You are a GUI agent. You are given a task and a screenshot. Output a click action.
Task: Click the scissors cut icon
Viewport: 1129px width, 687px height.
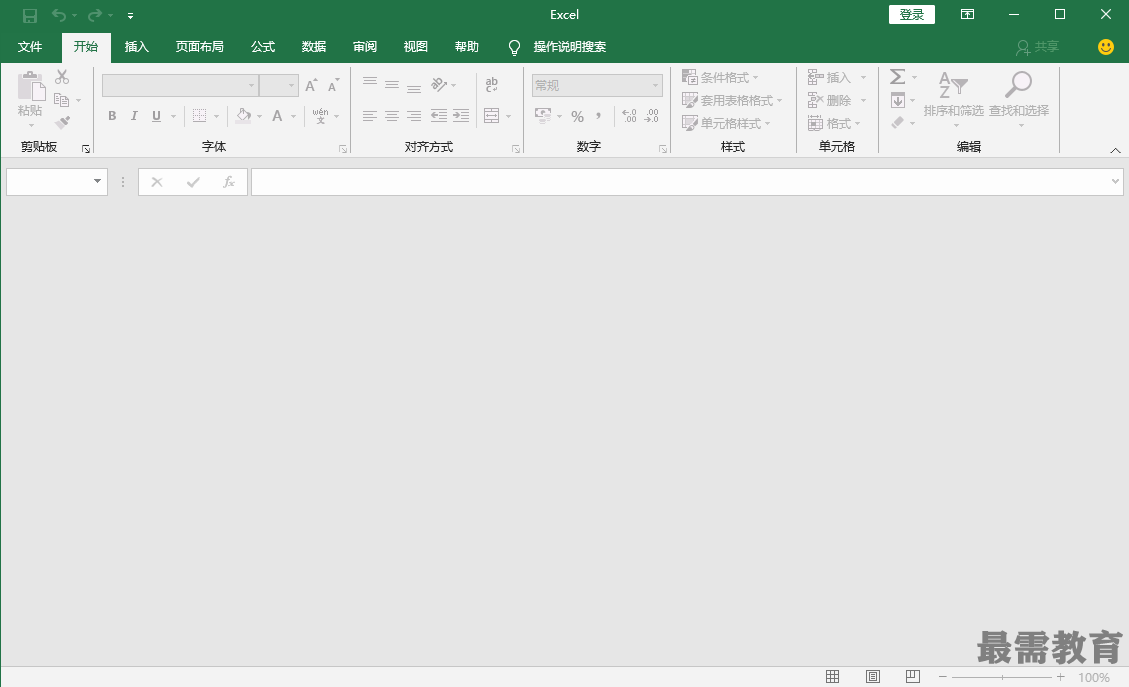[62, 77]
